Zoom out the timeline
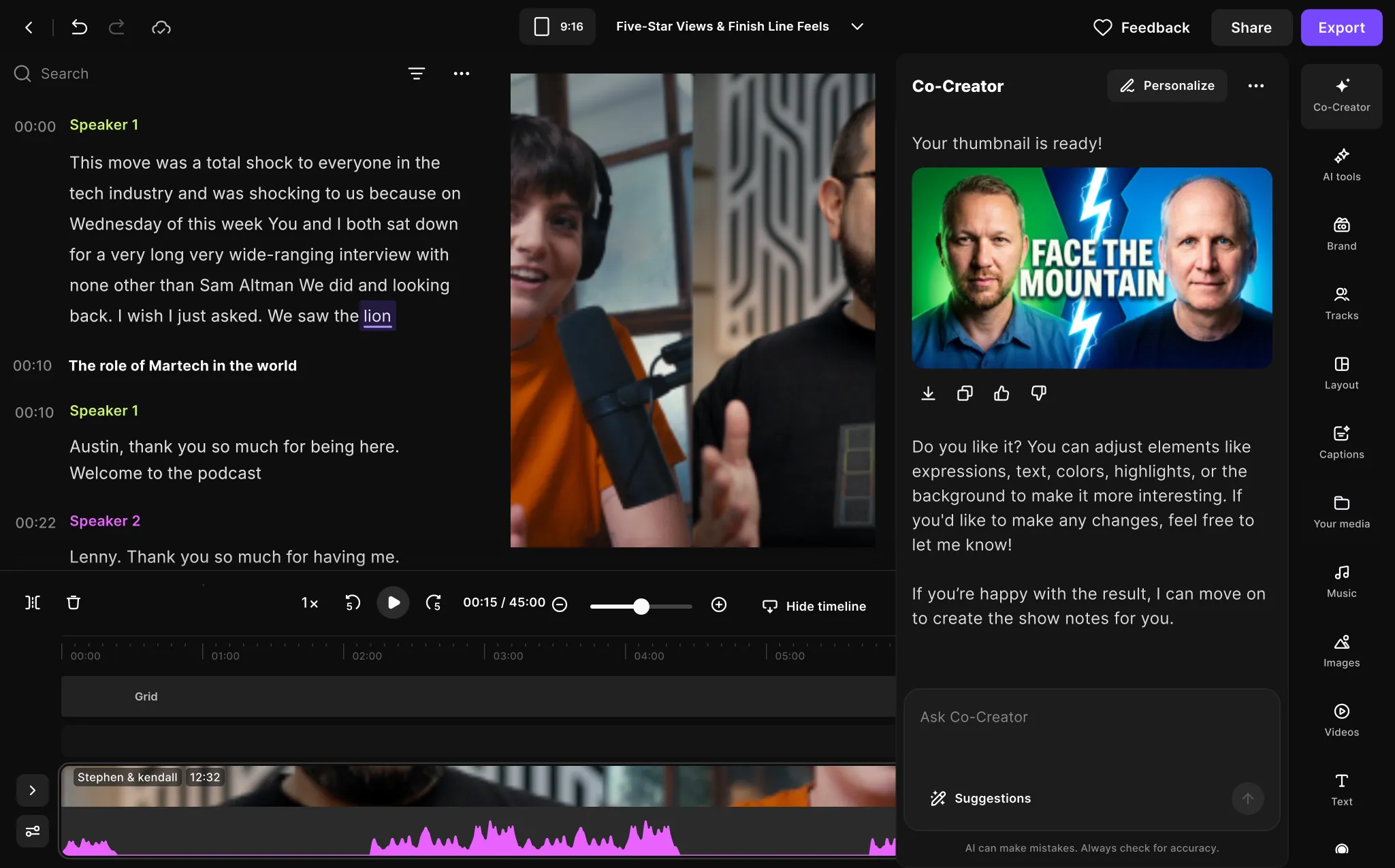Screen dimensions: 1395x868 560,605
